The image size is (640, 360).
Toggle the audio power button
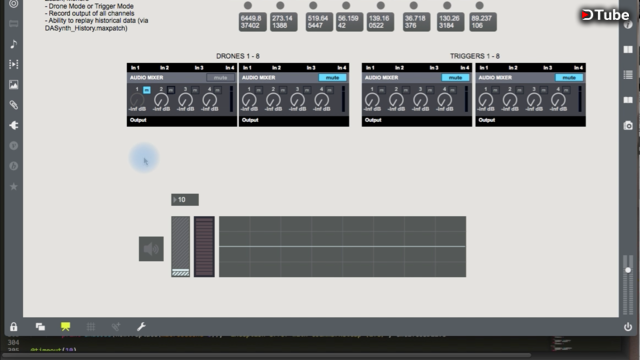pos(628,327)
